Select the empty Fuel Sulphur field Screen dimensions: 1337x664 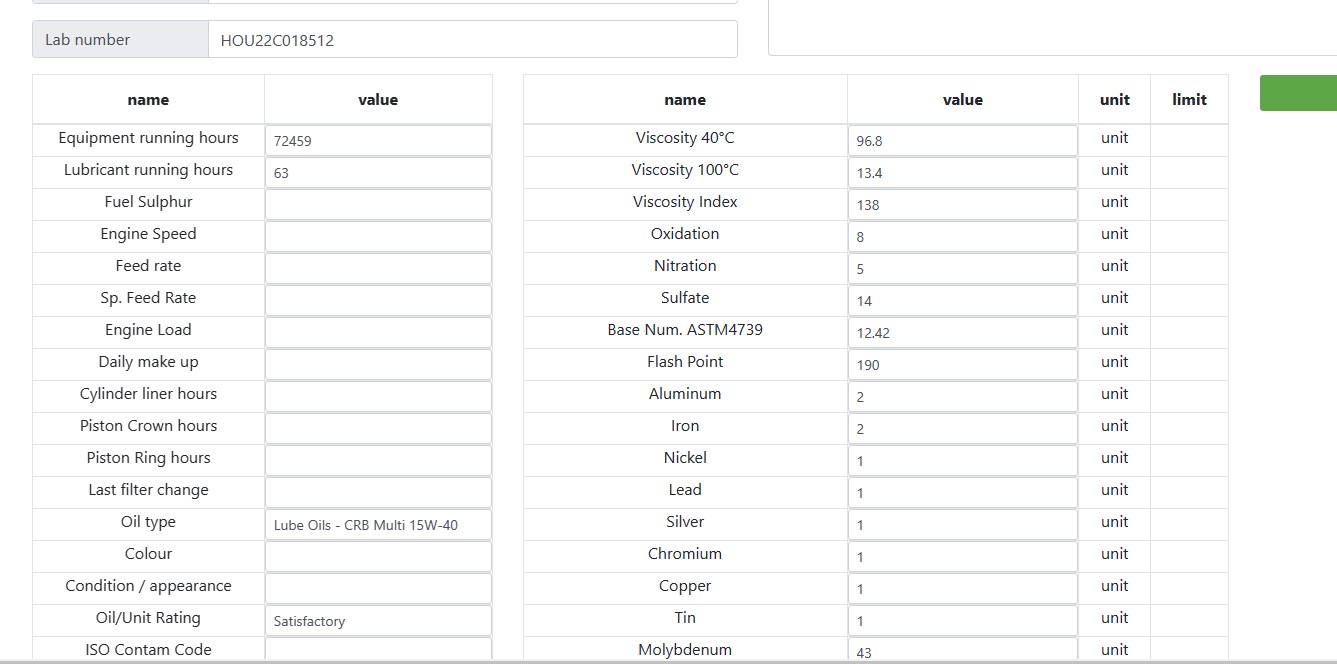(378, 205)
